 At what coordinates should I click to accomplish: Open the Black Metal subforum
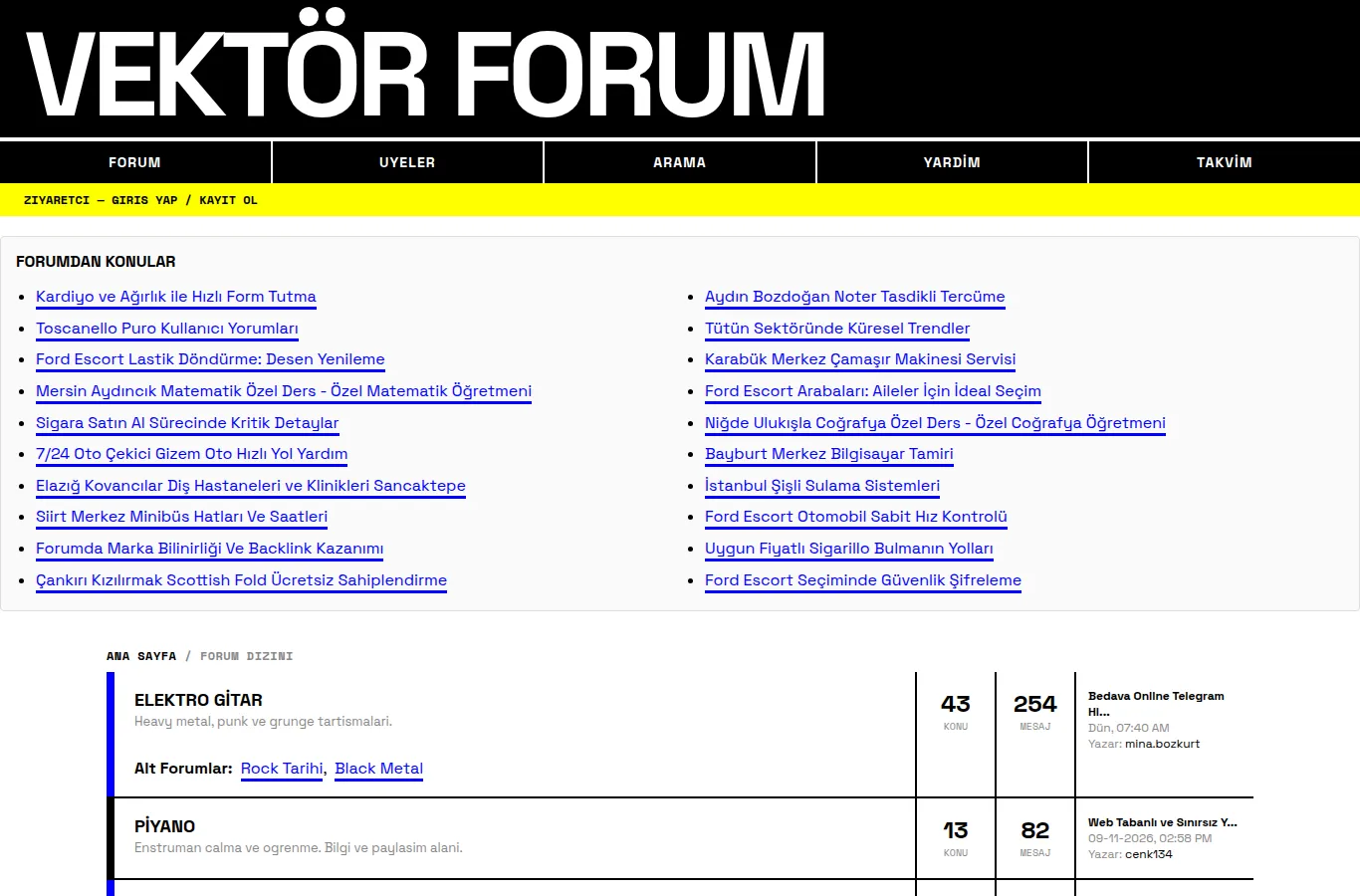(x=378, y=769)
